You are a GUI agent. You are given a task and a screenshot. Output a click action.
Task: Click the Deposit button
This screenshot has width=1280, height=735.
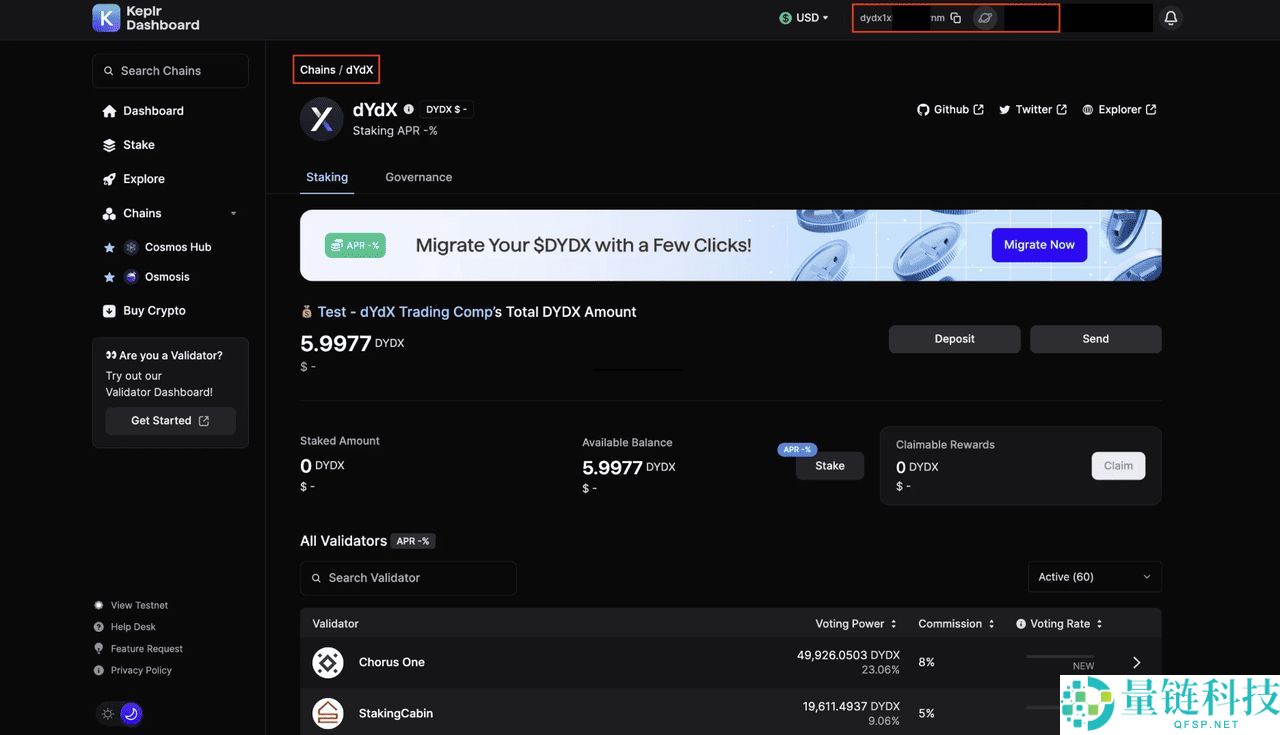[x=955, y=339]
